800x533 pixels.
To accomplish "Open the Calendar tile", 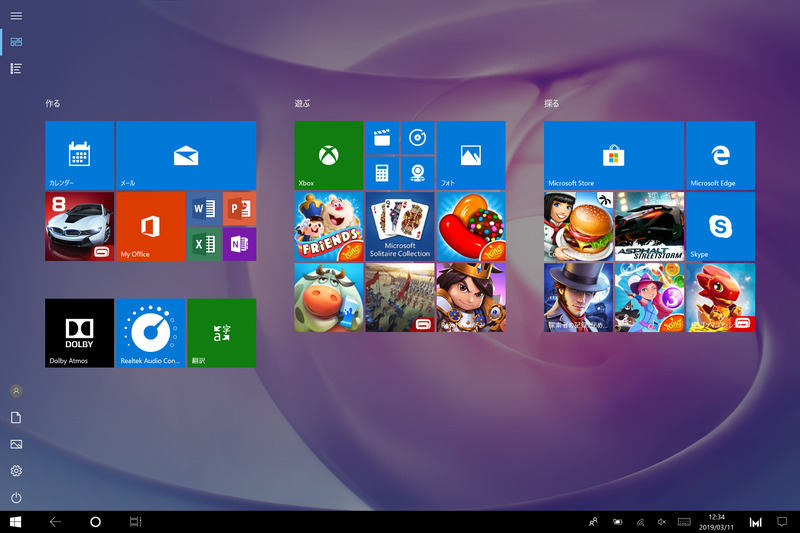I will [x=80, y=155].
